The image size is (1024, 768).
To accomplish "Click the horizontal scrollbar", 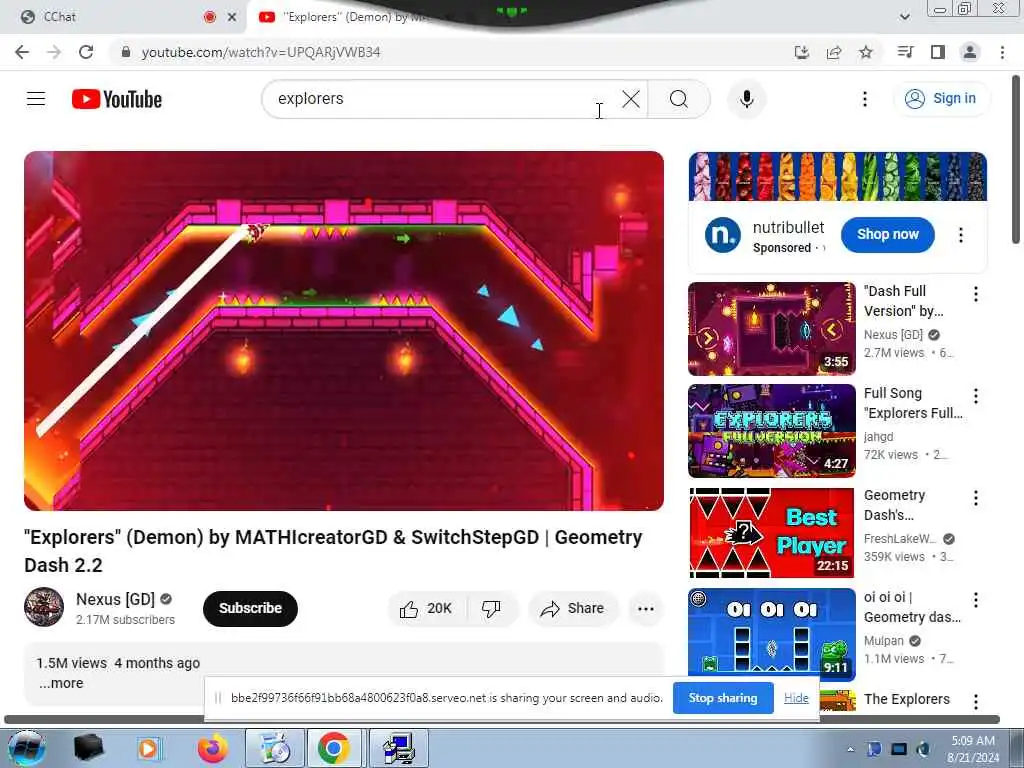I will click(502, 719).
